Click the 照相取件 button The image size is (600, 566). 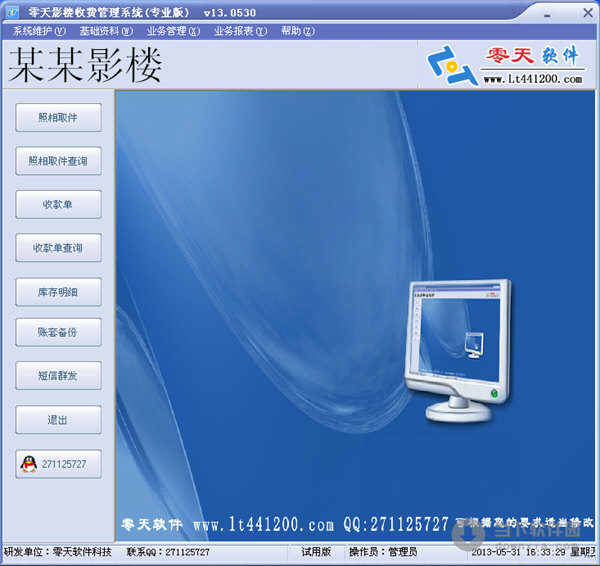(x=58, y=118)
